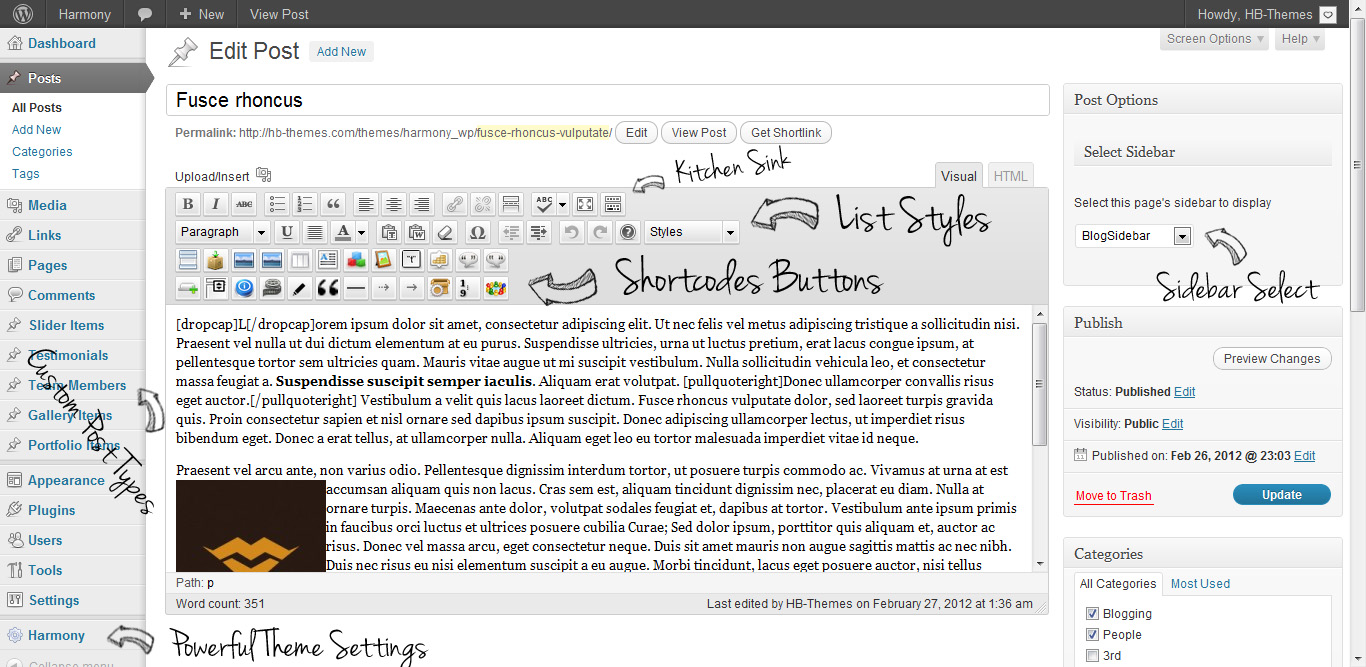The height and width of the screenshot is (667, 1366).
Task: Toggle the Kitchen Sink toolbar
Action: [613, 204]
